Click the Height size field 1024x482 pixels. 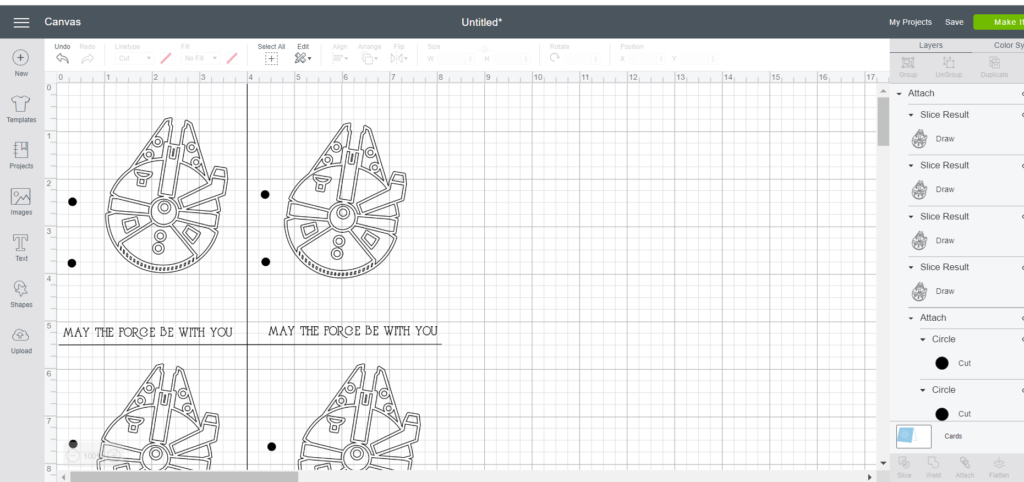click(512, 59)
